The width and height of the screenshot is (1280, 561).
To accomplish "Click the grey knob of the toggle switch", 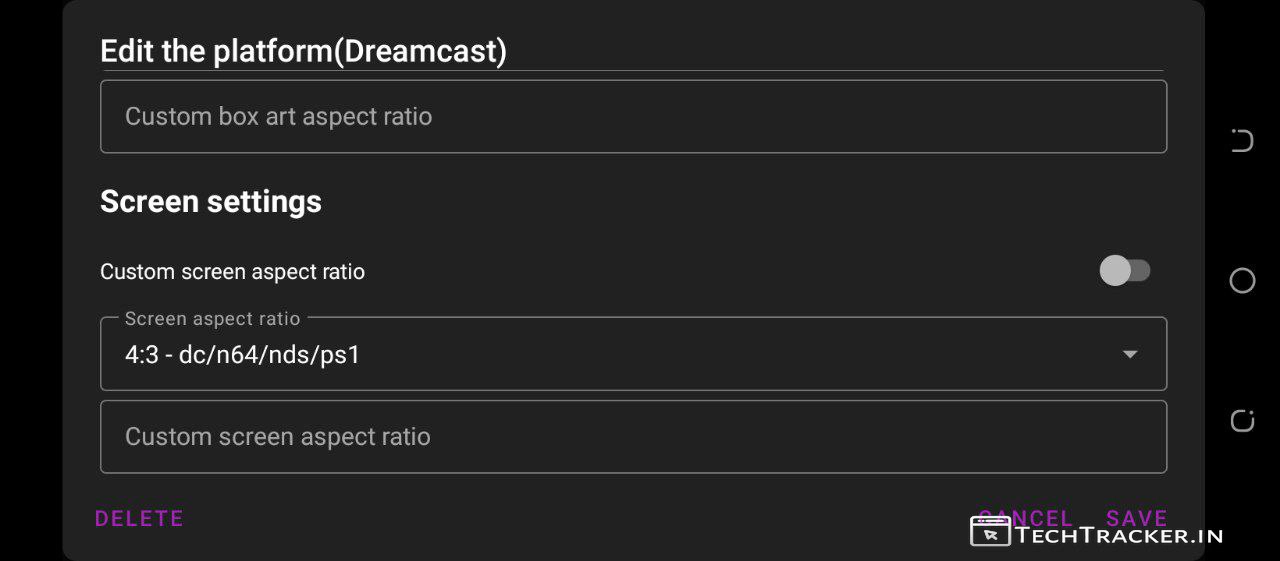I will tap(1115, 271).
